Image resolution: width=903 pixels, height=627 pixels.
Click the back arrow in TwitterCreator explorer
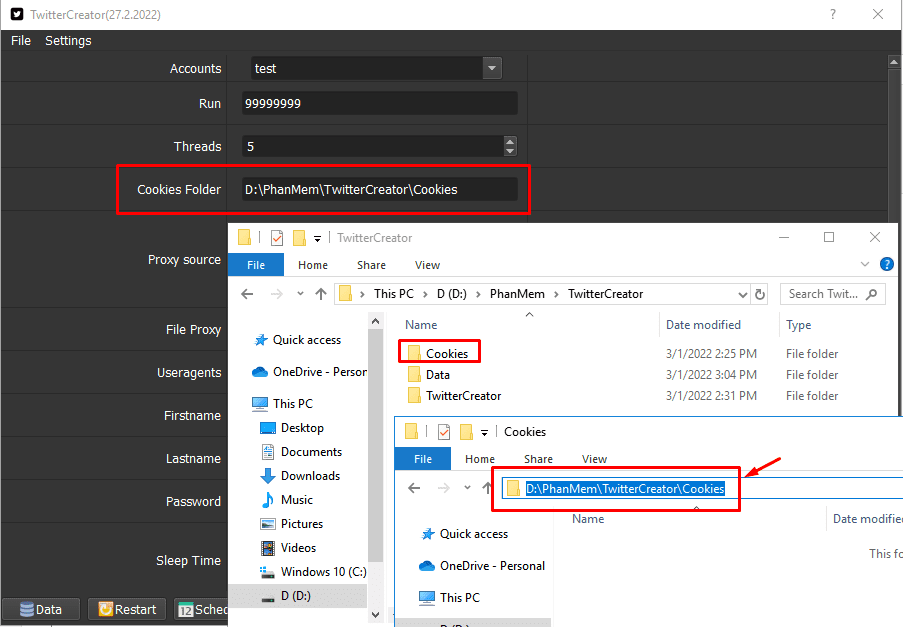point(247,294)
